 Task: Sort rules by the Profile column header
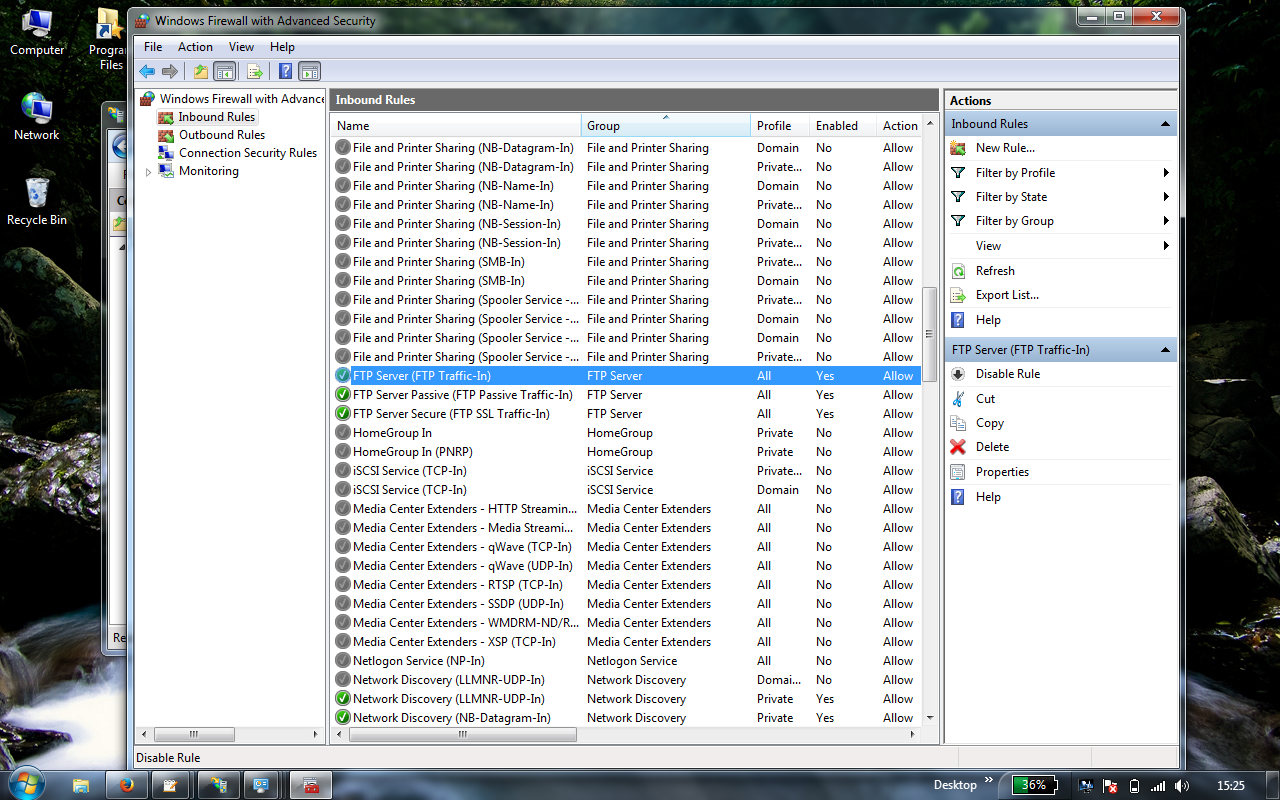780,126
